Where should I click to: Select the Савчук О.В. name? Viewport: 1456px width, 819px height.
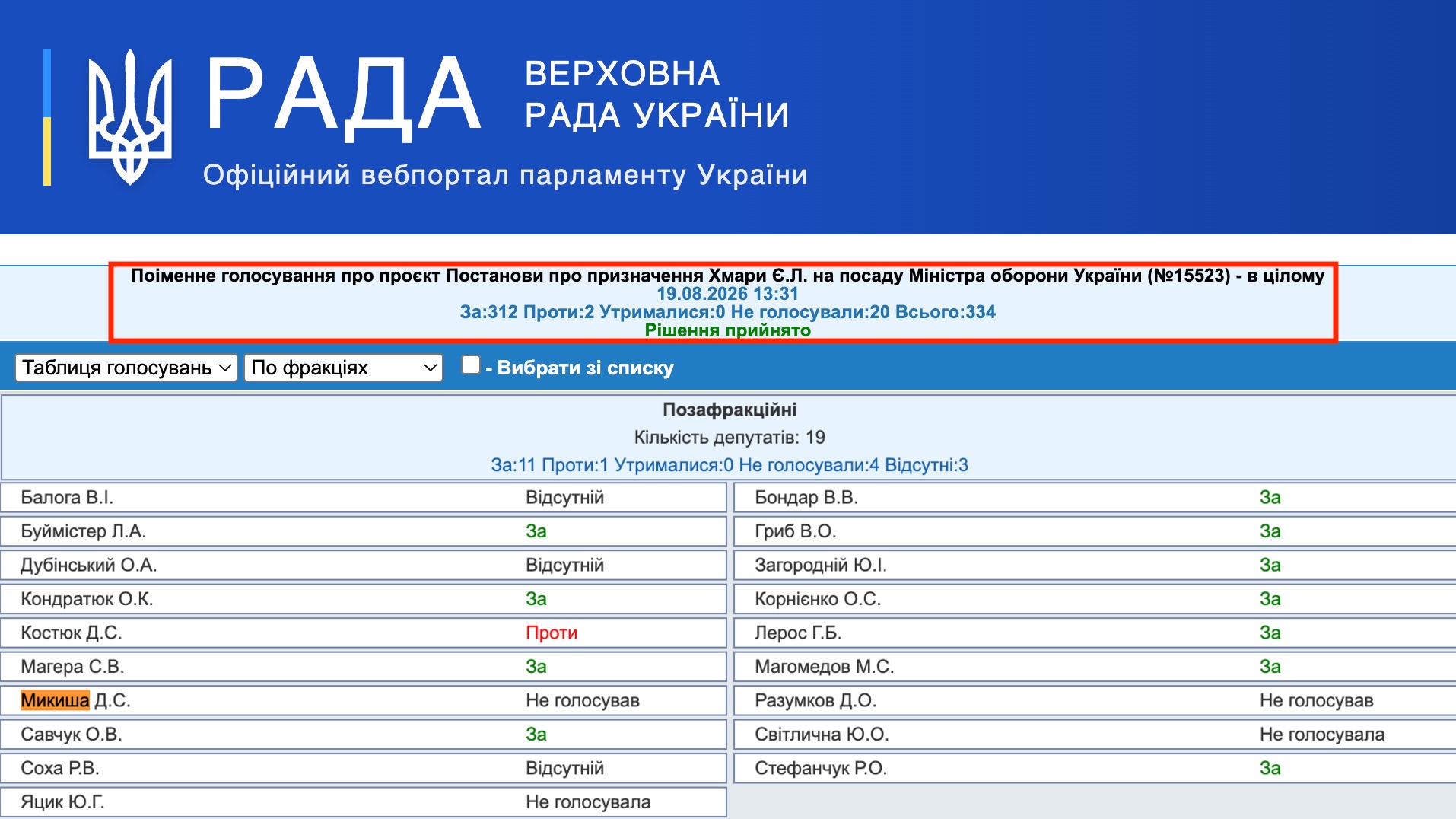coord(72,735)
